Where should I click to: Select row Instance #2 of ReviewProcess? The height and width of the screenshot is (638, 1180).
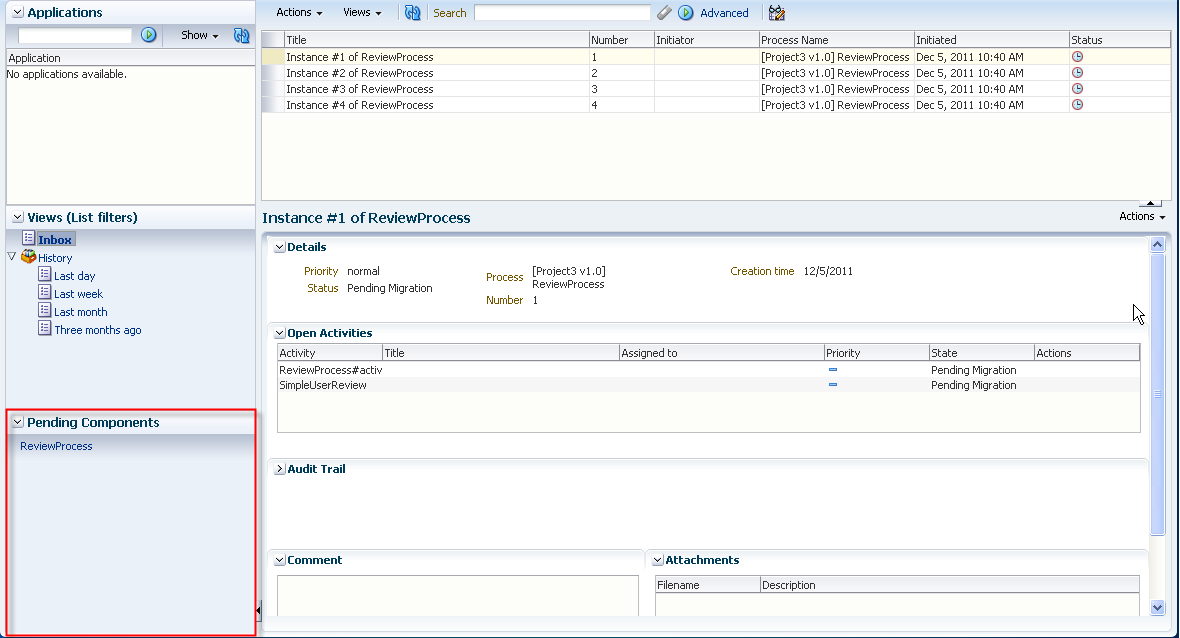click(716, 73)
